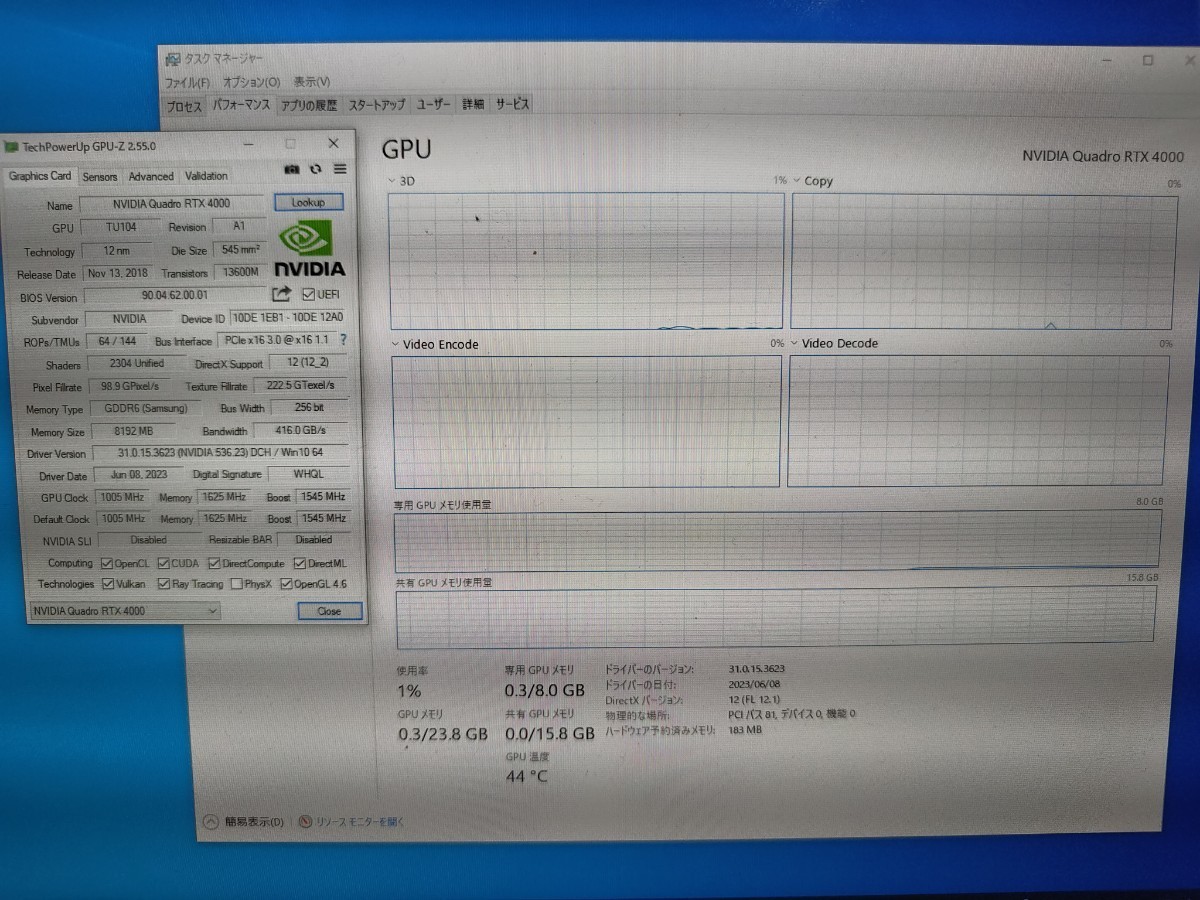Toggle the CUDA checkbox
Screen dimensions: 1200x900
(x=164, y=564)
